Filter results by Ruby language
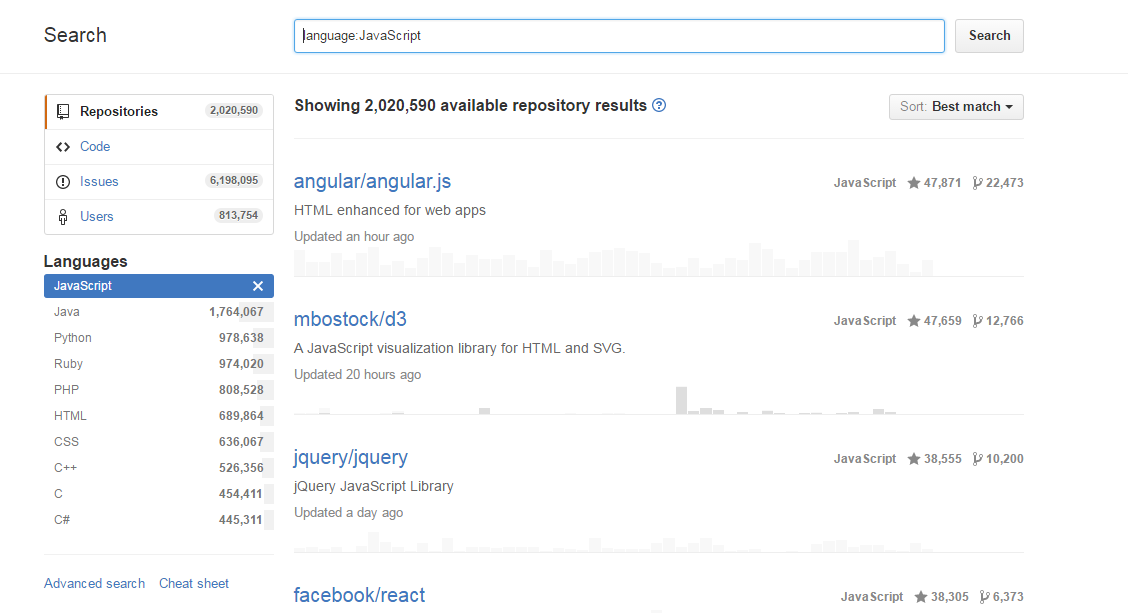 (159, 363)
